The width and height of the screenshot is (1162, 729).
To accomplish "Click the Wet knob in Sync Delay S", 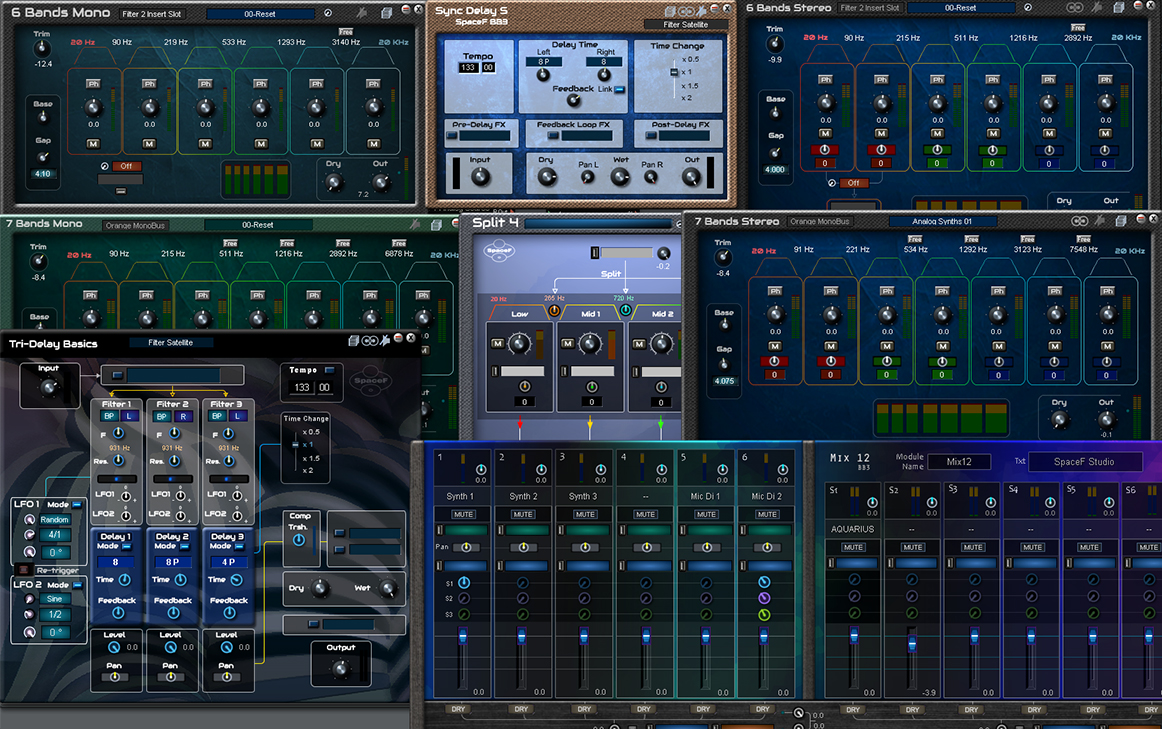I will pyautogui.click(x=620, y=176).
